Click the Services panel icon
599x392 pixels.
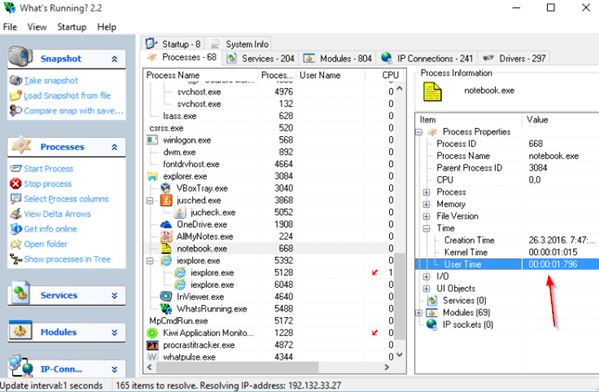[21, 293]
